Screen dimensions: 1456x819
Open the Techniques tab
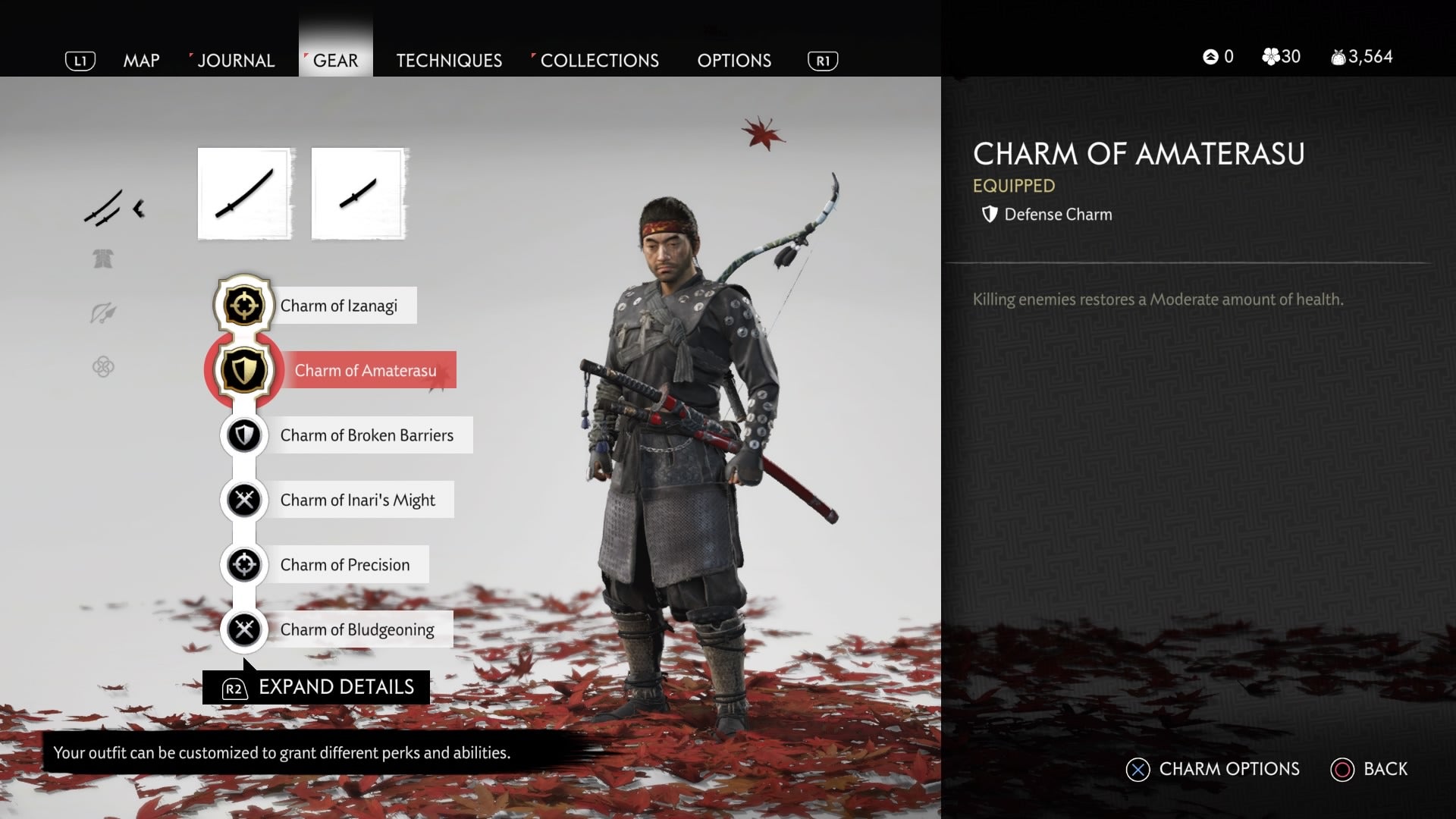click(449, 61)
